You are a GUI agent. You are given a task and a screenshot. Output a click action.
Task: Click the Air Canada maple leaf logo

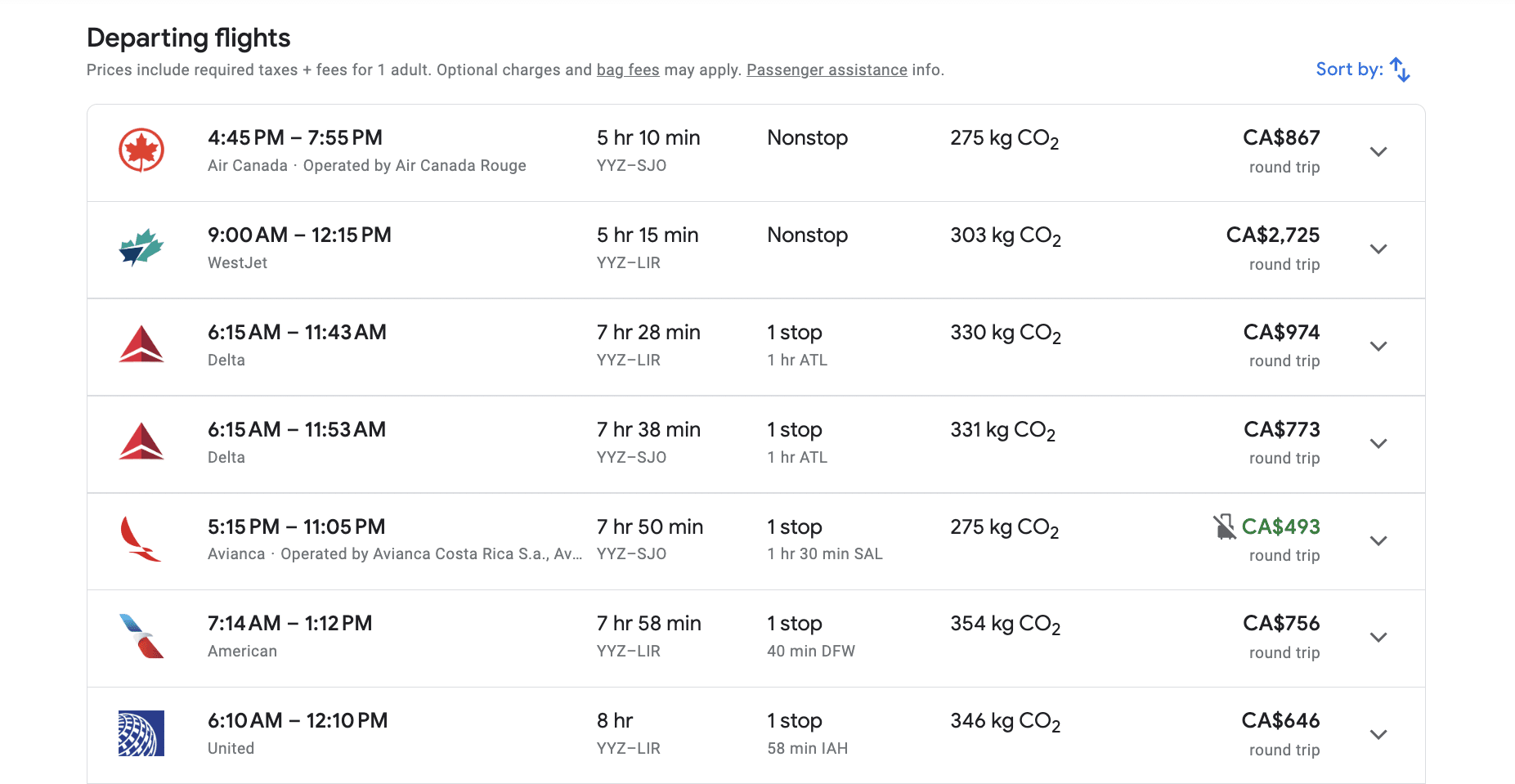pos(141,150)
